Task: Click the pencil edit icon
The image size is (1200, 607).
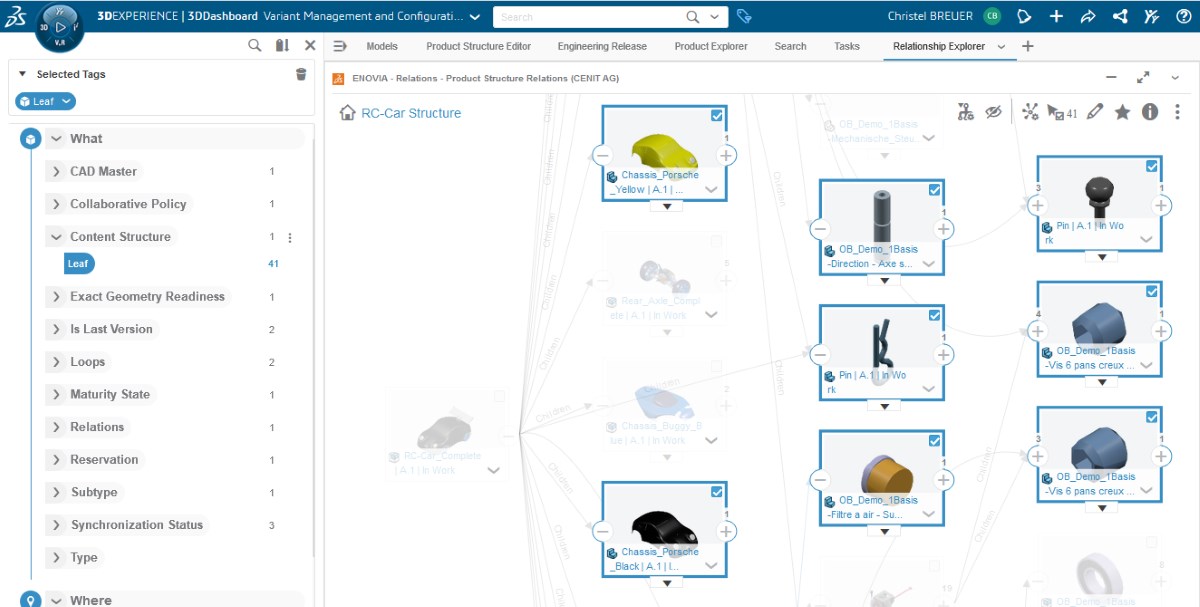Action: point(1095,112)
